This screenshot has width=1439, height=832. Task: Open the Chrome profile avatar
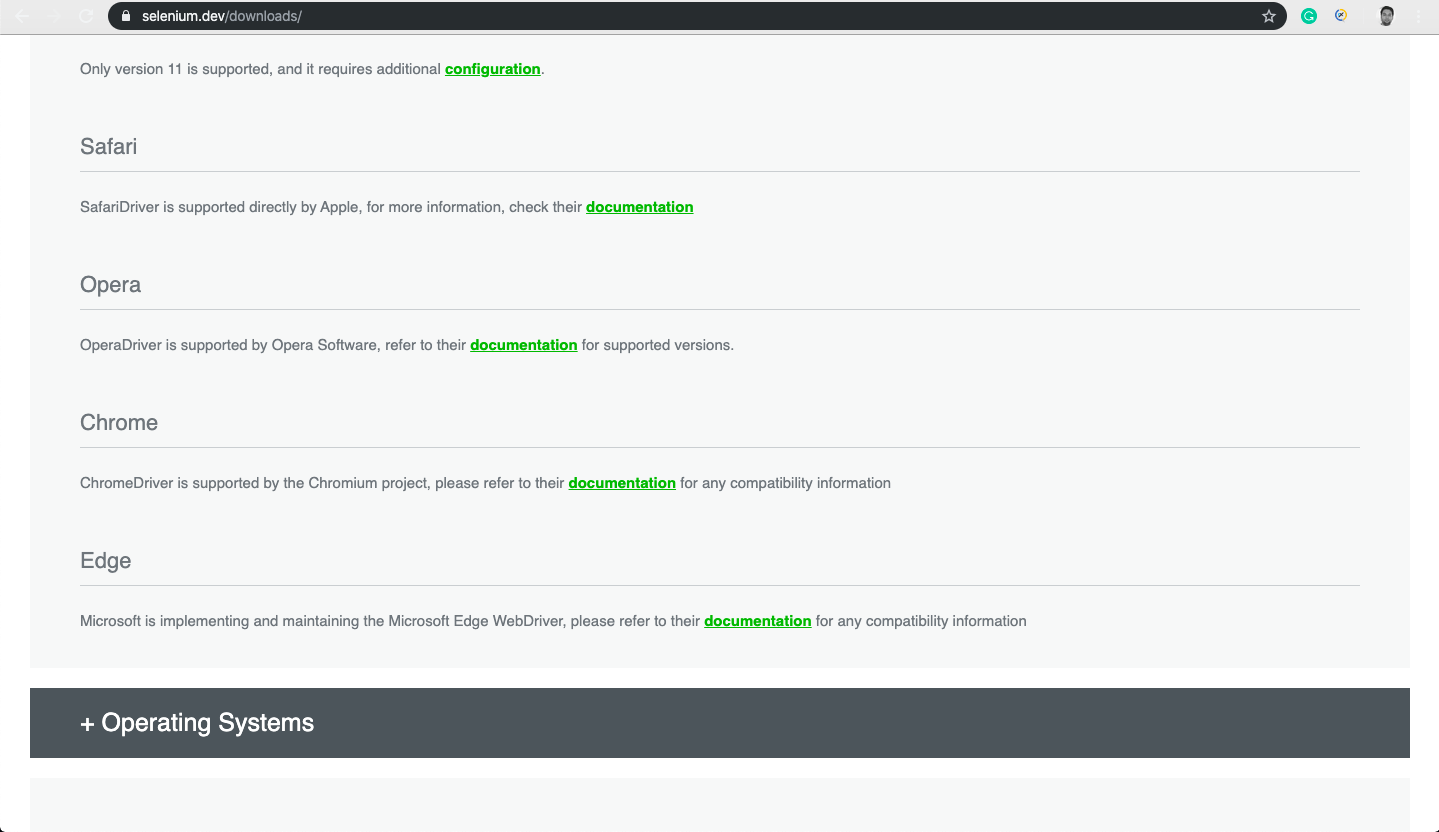point(1386,16)
